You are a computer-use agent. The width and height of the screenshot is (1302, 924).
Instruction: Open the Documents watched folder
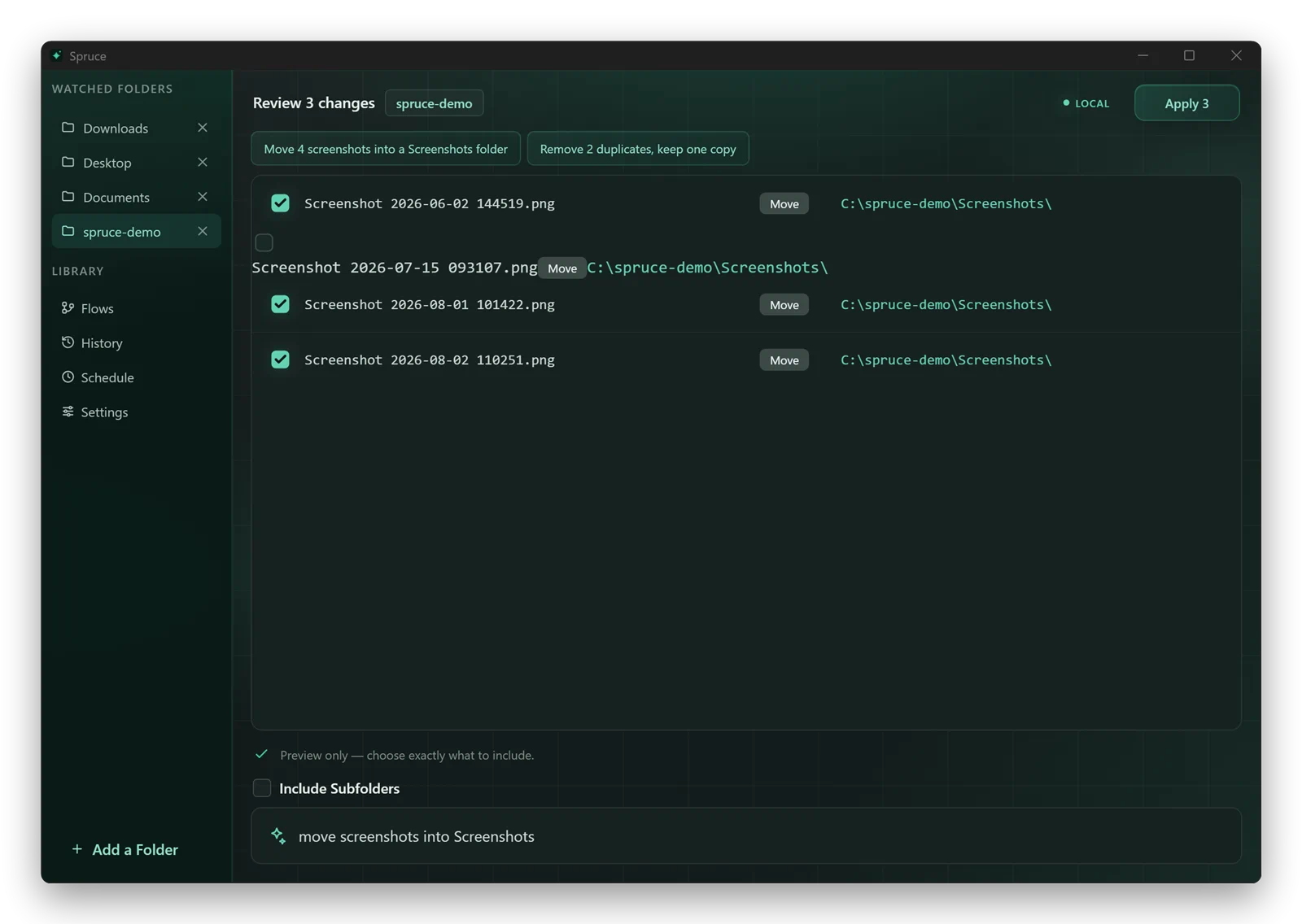136,197
